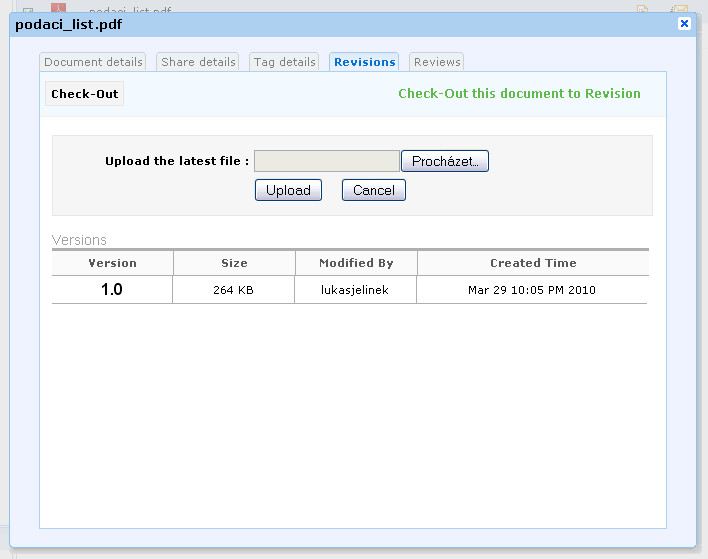Click the lukasjelinek user cell
The width and height of the screenshot is (708, 559).
356,290
